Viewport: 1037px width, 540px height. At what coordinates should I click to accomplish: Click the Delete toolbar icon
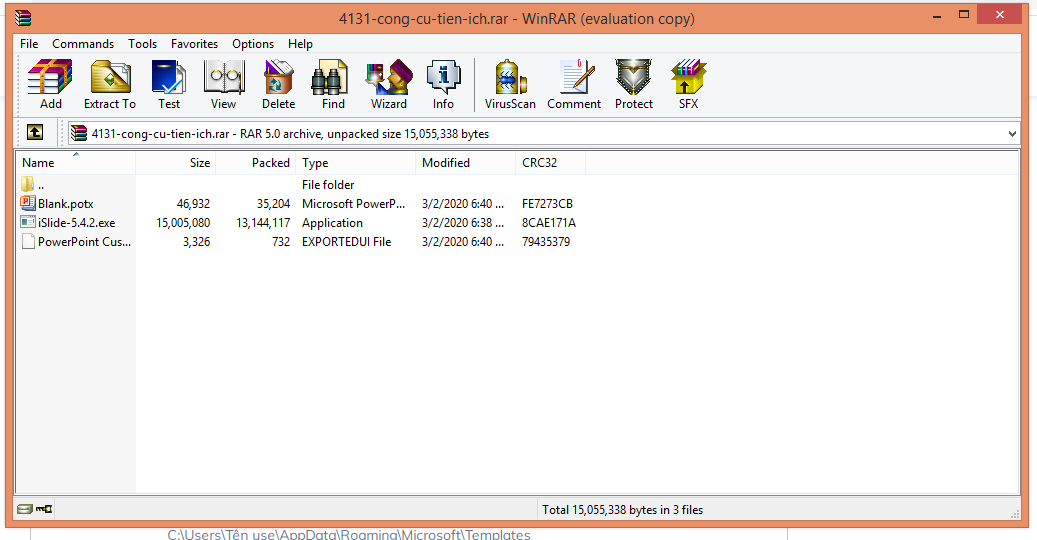(x=278, y=85)
